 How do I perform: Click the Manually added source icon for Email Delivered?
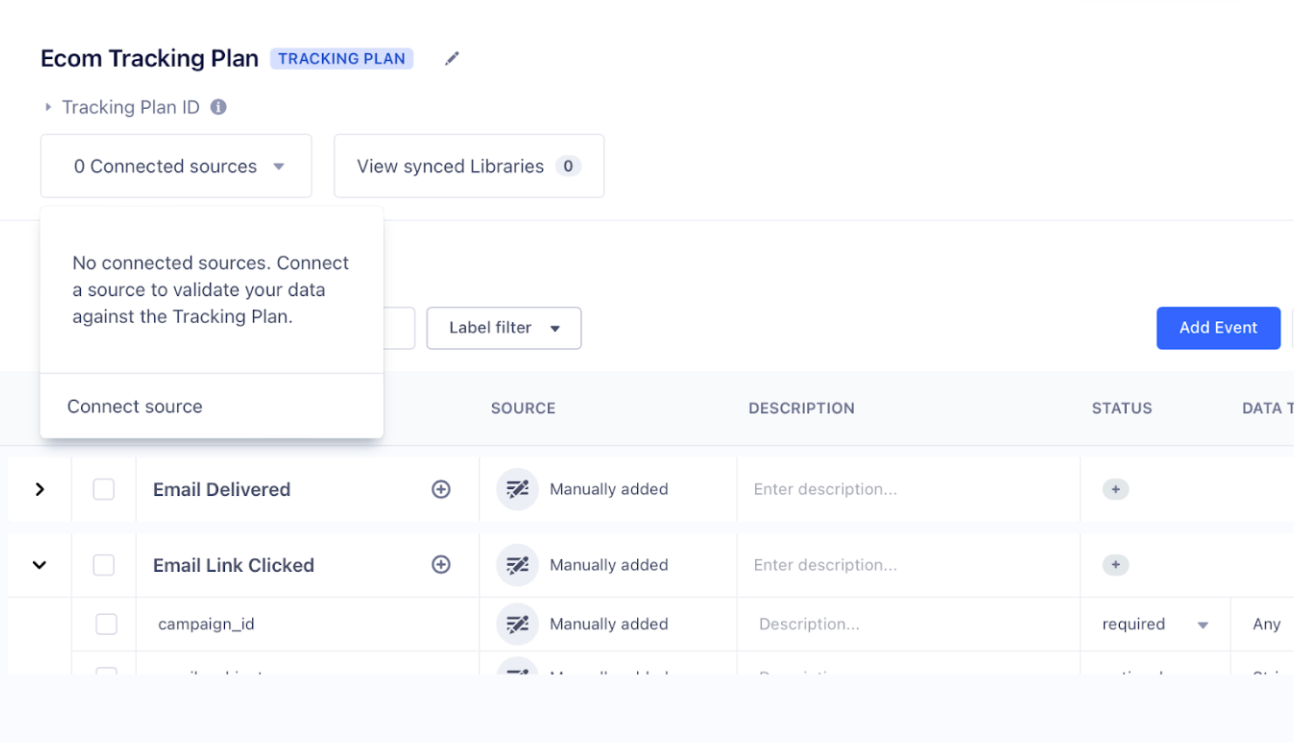[x=517, y=489]
